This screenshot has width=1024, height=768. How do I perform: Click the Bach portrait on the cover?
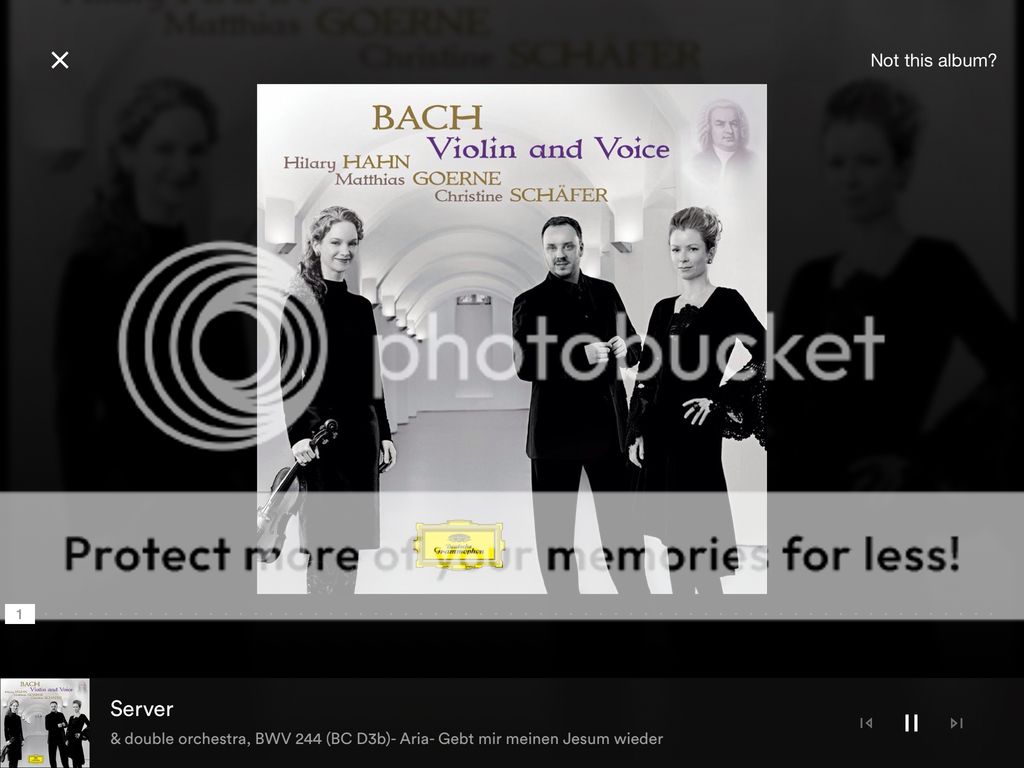point(722,134)
